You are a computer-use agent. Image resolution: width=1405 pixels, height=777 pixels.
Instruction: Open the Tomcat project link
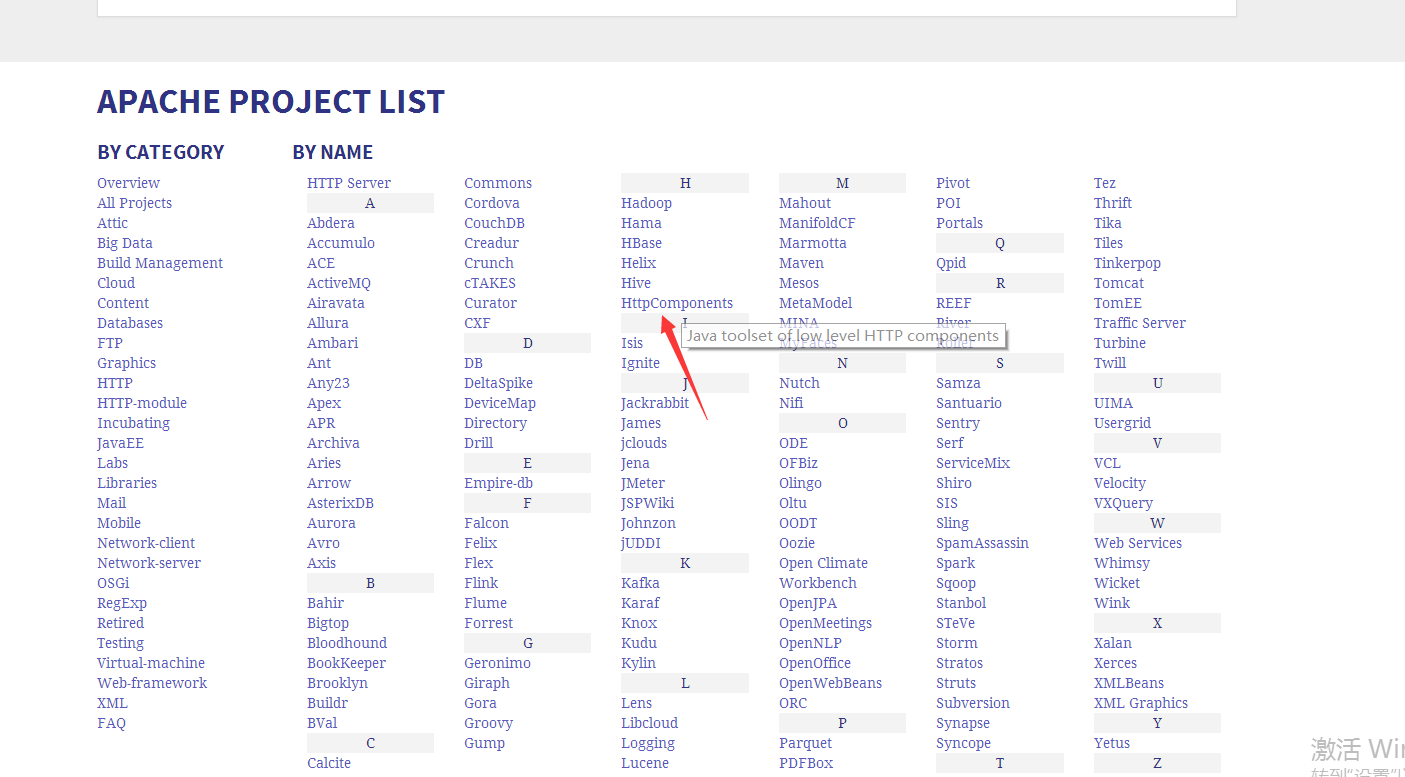pyautogui.click(x=1119, y=283)
